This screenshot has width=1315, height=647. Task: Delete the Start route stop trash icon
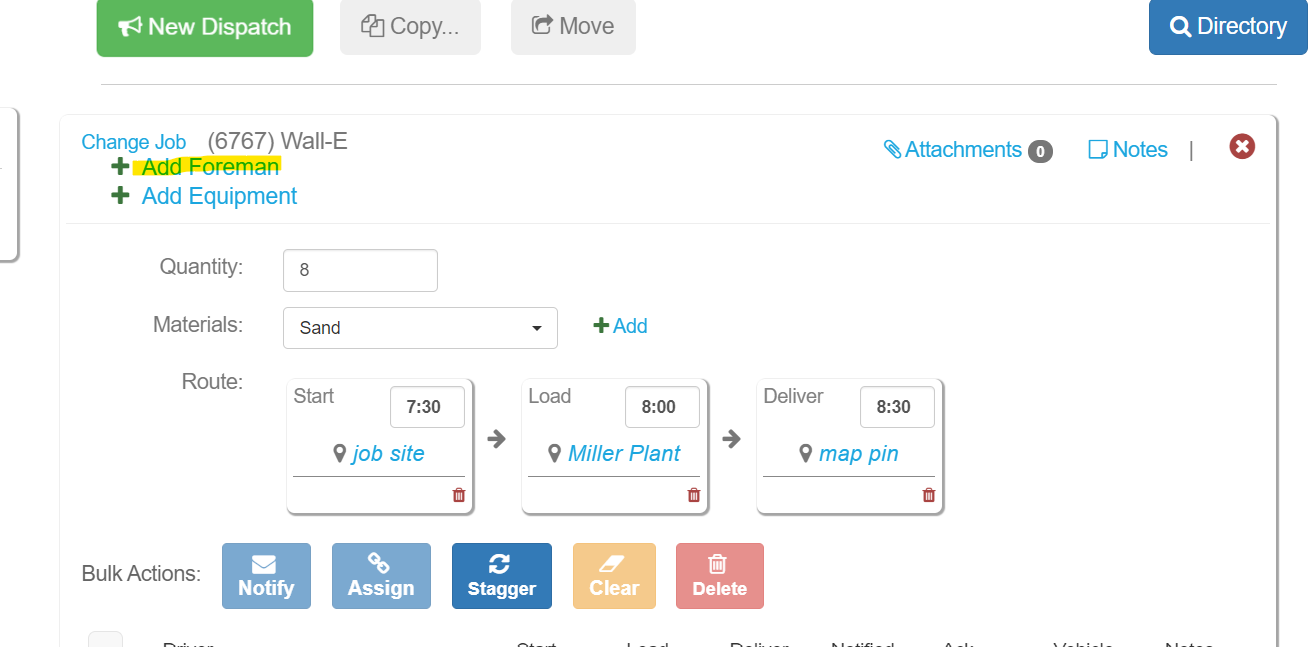coord(459,495)
